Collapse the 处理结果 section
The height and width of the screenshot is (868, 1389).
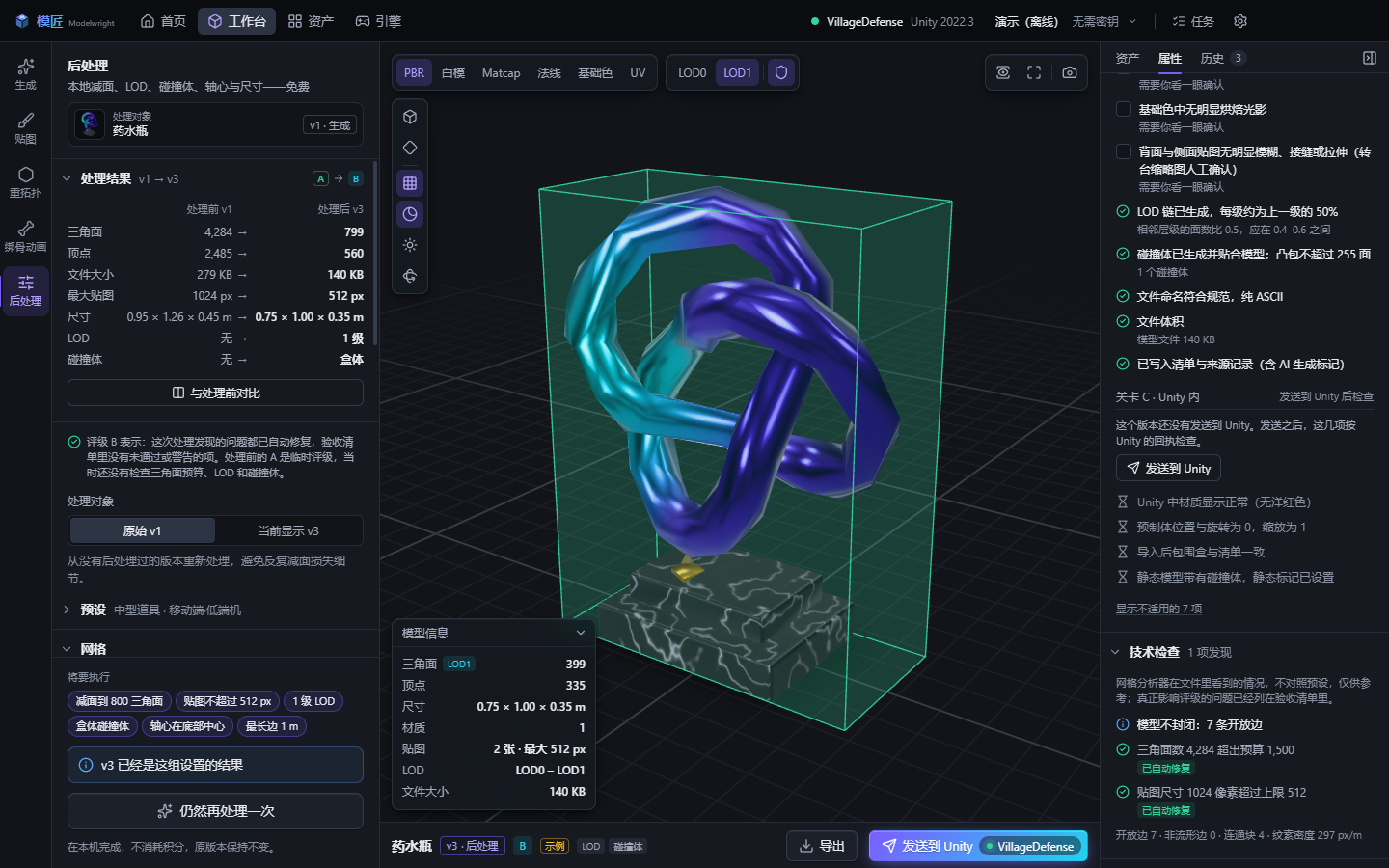click(x=67, y=178)
